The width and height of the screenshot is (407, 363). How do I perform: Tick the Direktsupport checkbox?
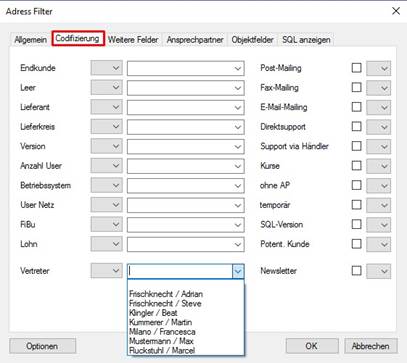(356, 127)
